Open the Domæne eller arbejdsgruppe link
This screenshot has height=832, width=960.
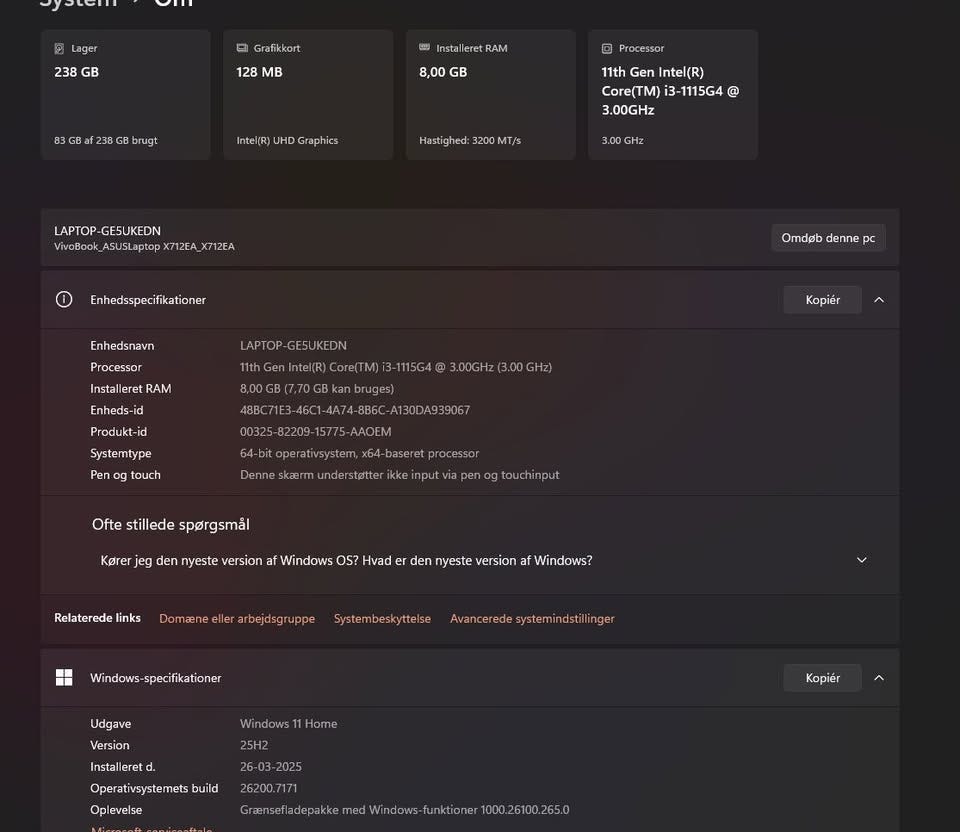(237, 619)
